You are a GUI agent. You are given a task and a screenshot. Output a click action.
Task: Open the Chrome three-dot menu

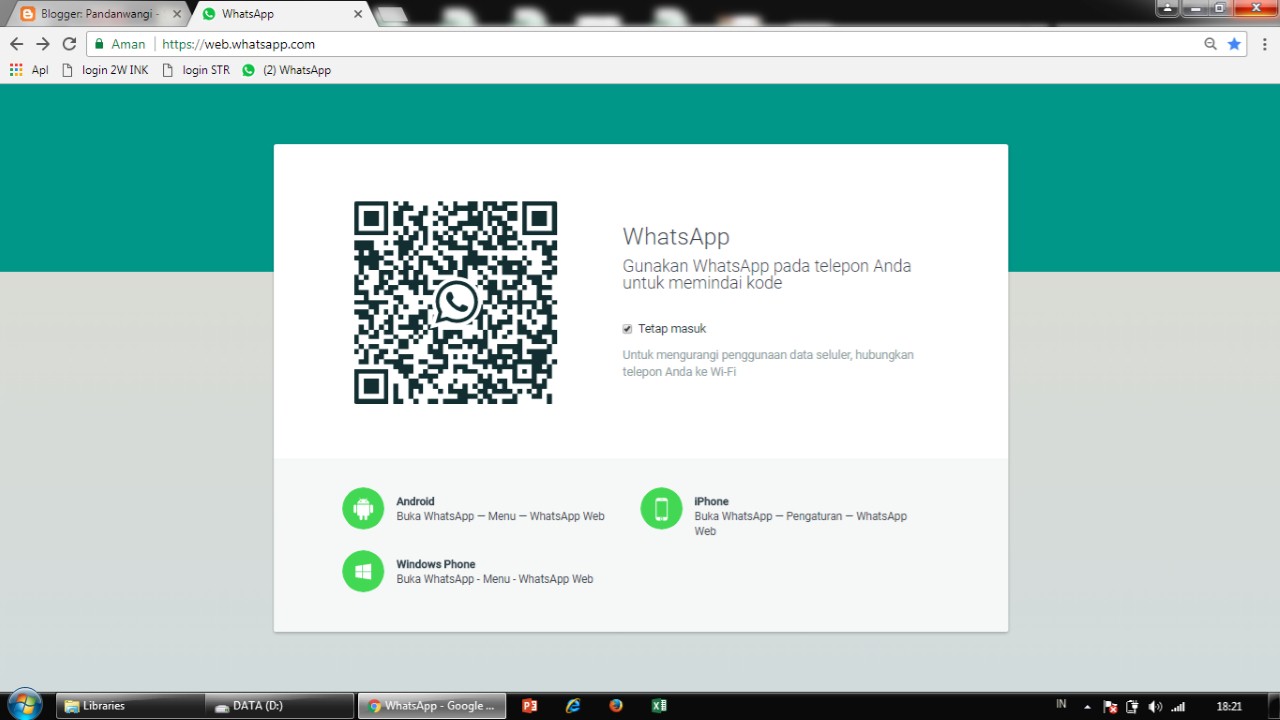tap(1264, 44)
